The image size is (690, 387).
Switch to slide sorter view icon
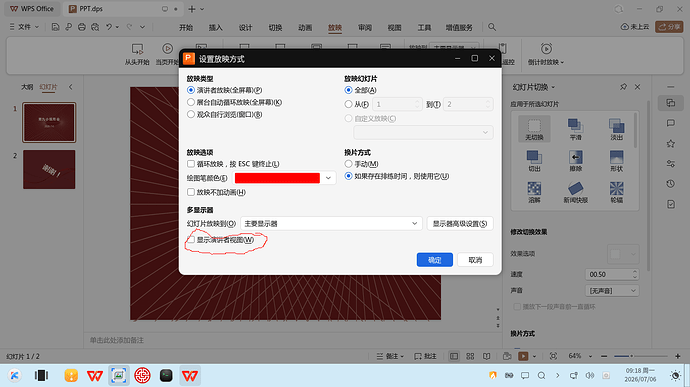pyautogui.click(x=470, y=356)
